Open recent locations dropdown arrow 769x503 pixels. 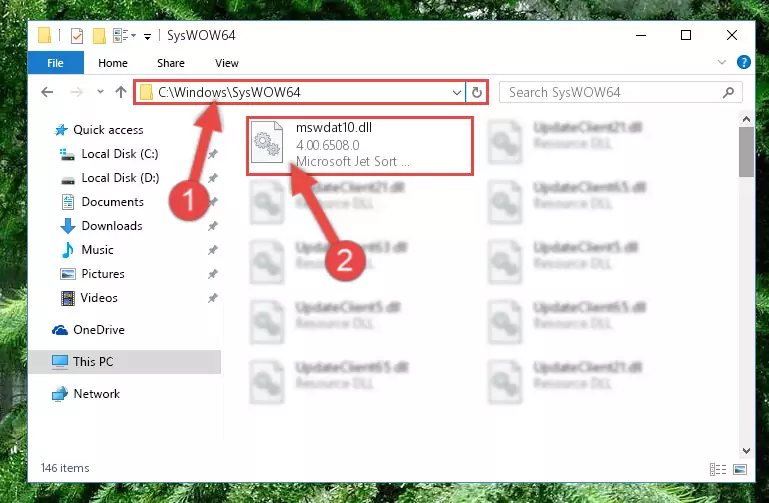[x=100, y=92]
